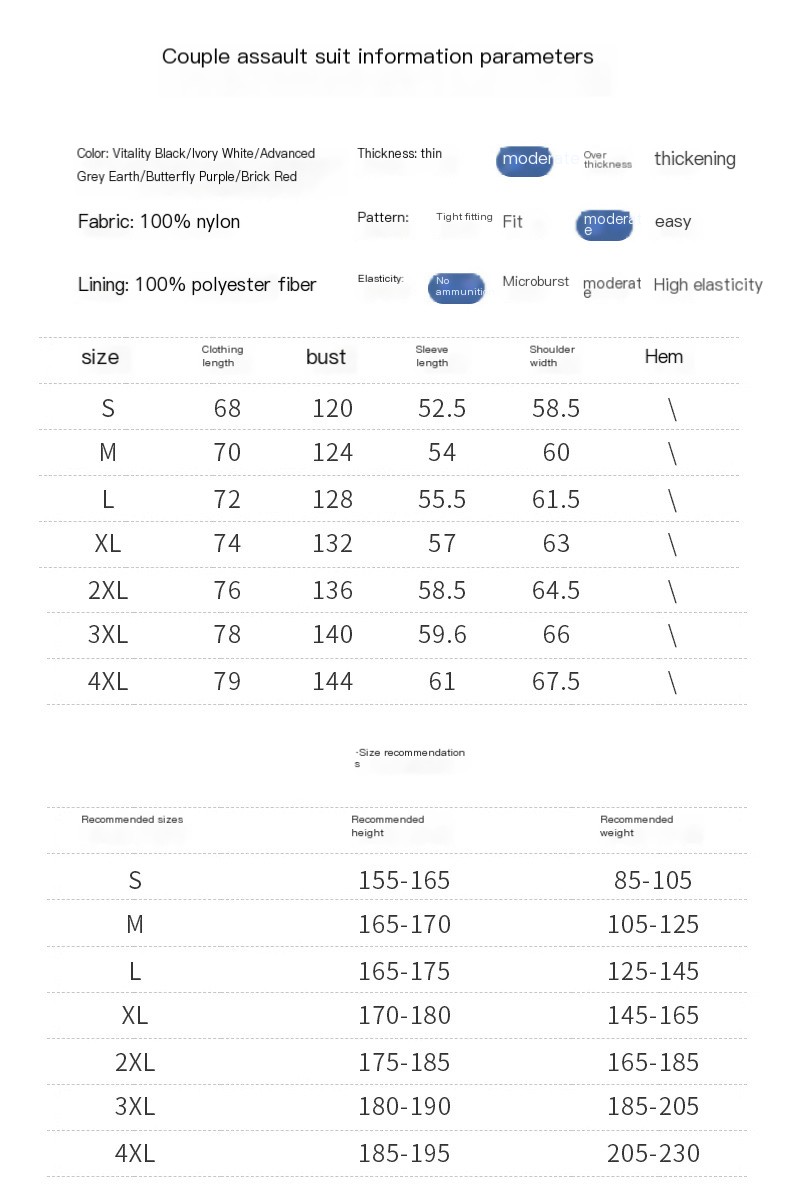Click the bust value 144
The height and width of the screenshot is (1195, 790).
333,682
